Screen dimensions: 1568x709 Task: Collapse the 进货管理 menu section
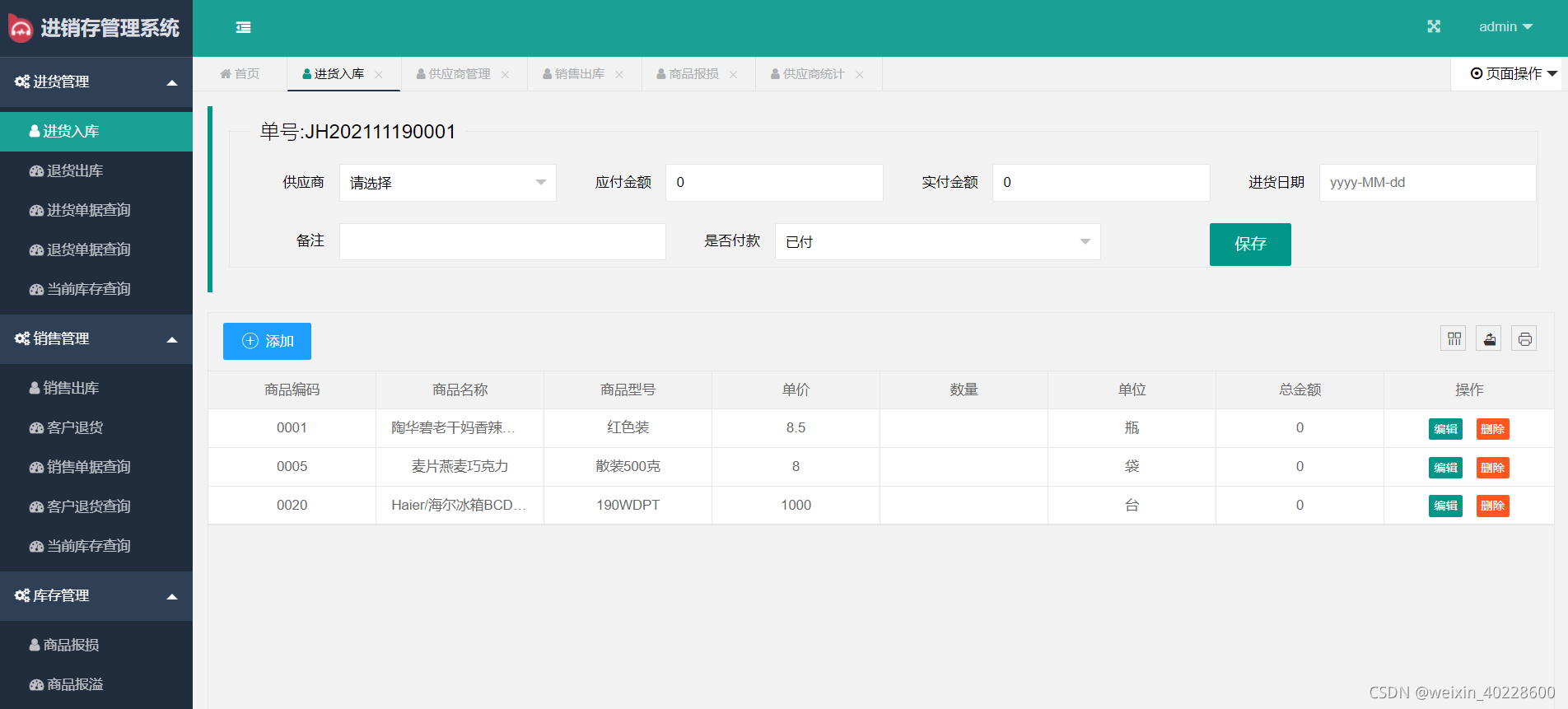click(96, 82)
